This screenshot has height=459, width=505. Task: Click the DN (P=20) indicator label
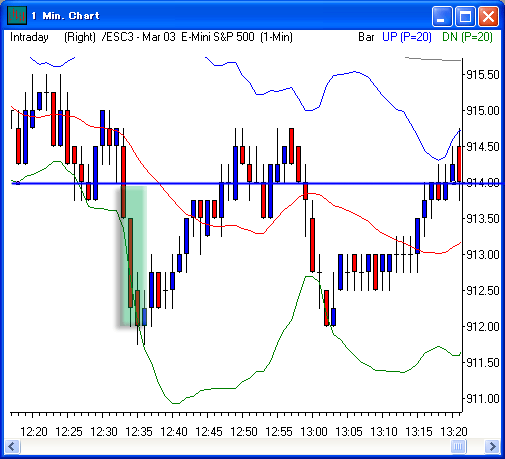click(467, 37)
